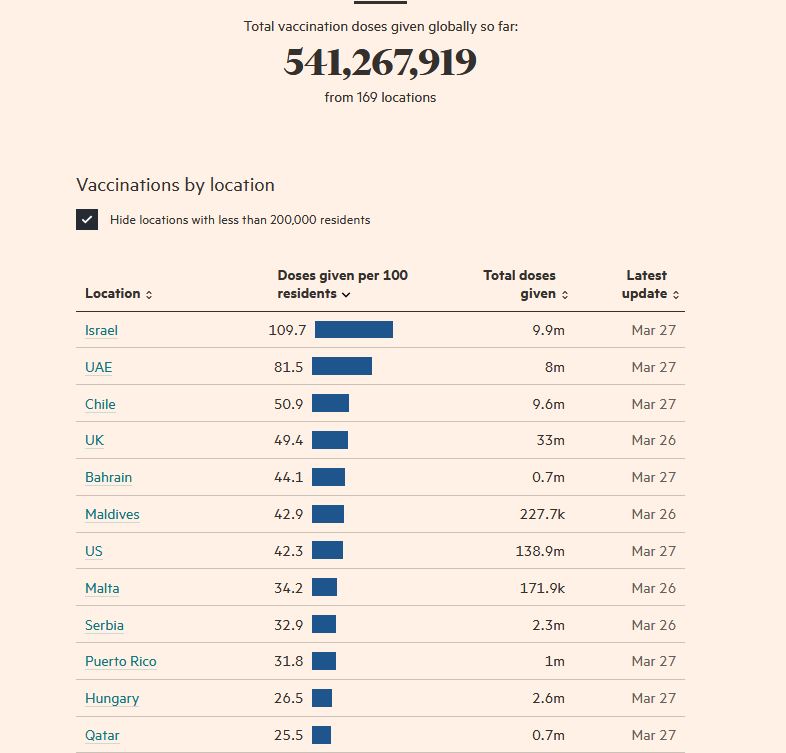Viewport: 786px width, 753px height.
Task: Uncheck Hide locations with less than 200,000 residents
Action: (x=87, y=220)
